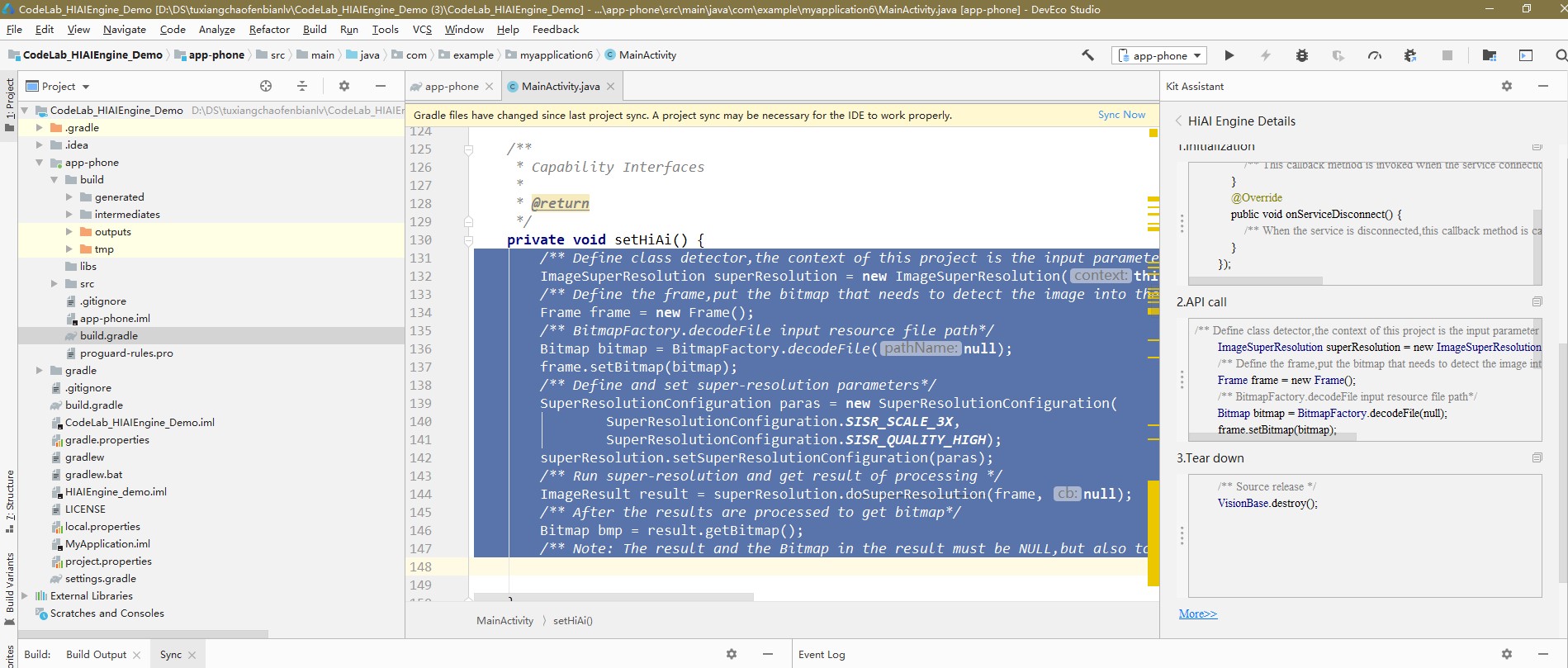Select proguard-rules.pro file
Viewport: 1568px width, 668px height.
point(126,353)
